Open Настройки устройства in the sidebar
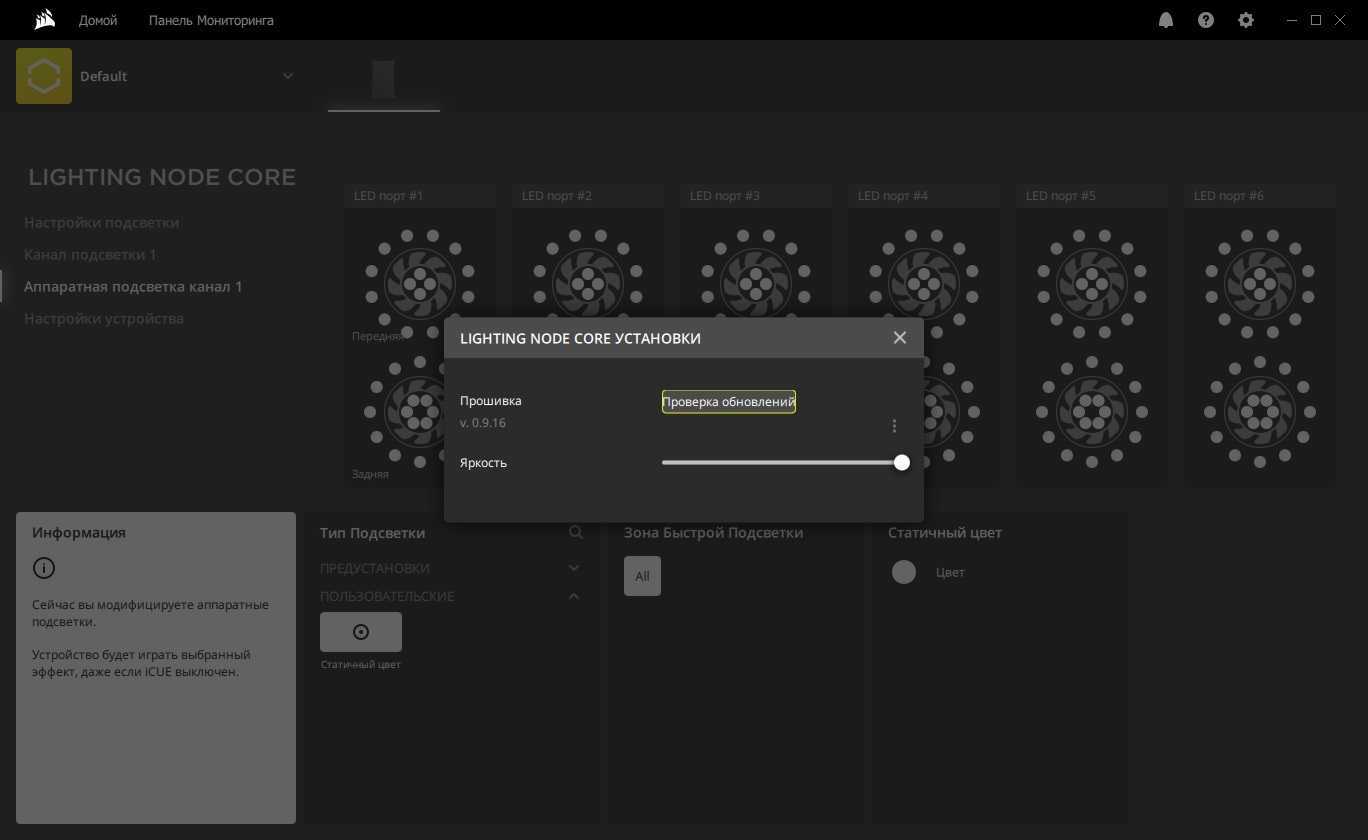 tap(104, 318)
